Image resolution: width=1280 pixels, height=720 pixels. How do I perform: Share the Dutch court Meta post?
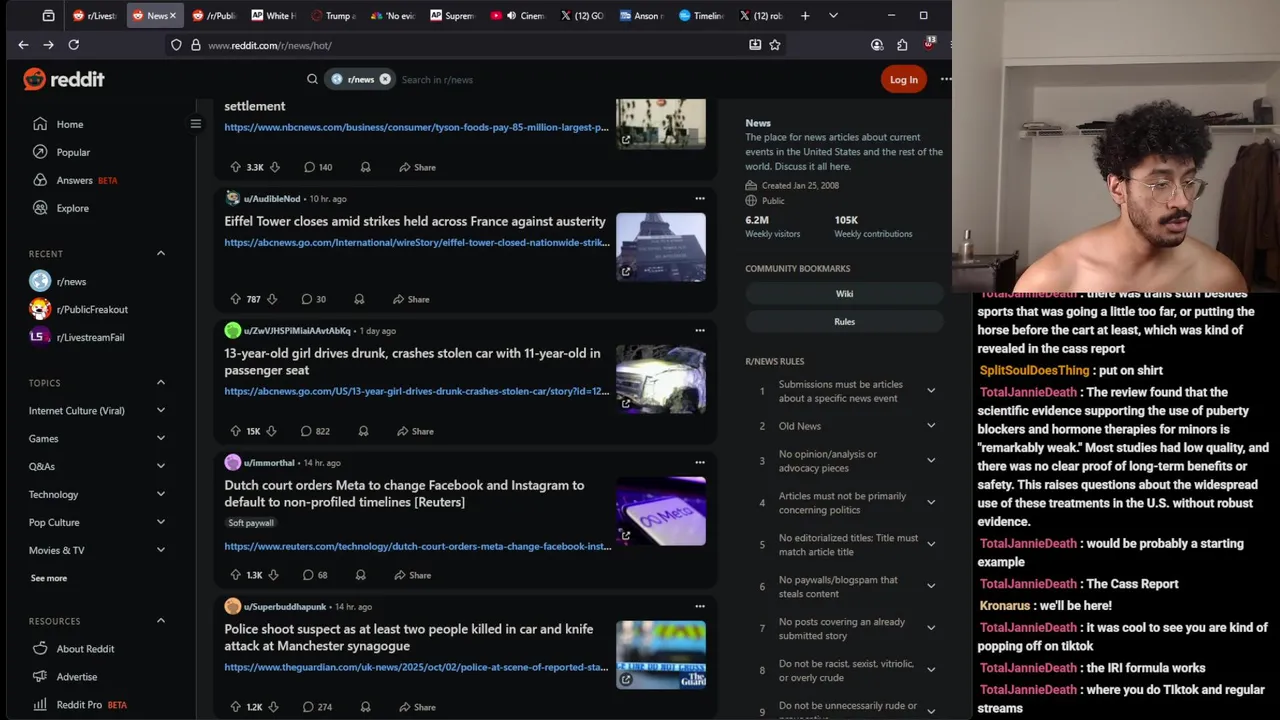tap(412, 575)
